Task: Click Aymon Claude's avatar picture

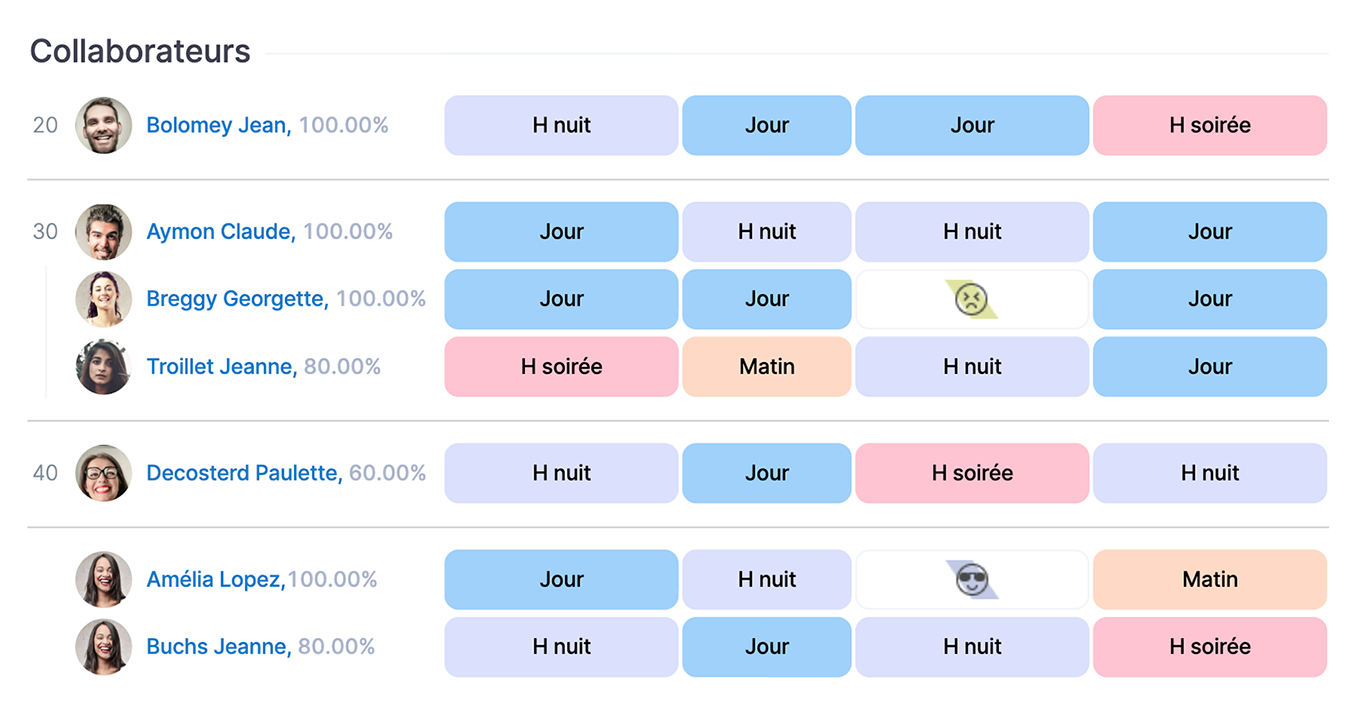Action: point(104,232)
